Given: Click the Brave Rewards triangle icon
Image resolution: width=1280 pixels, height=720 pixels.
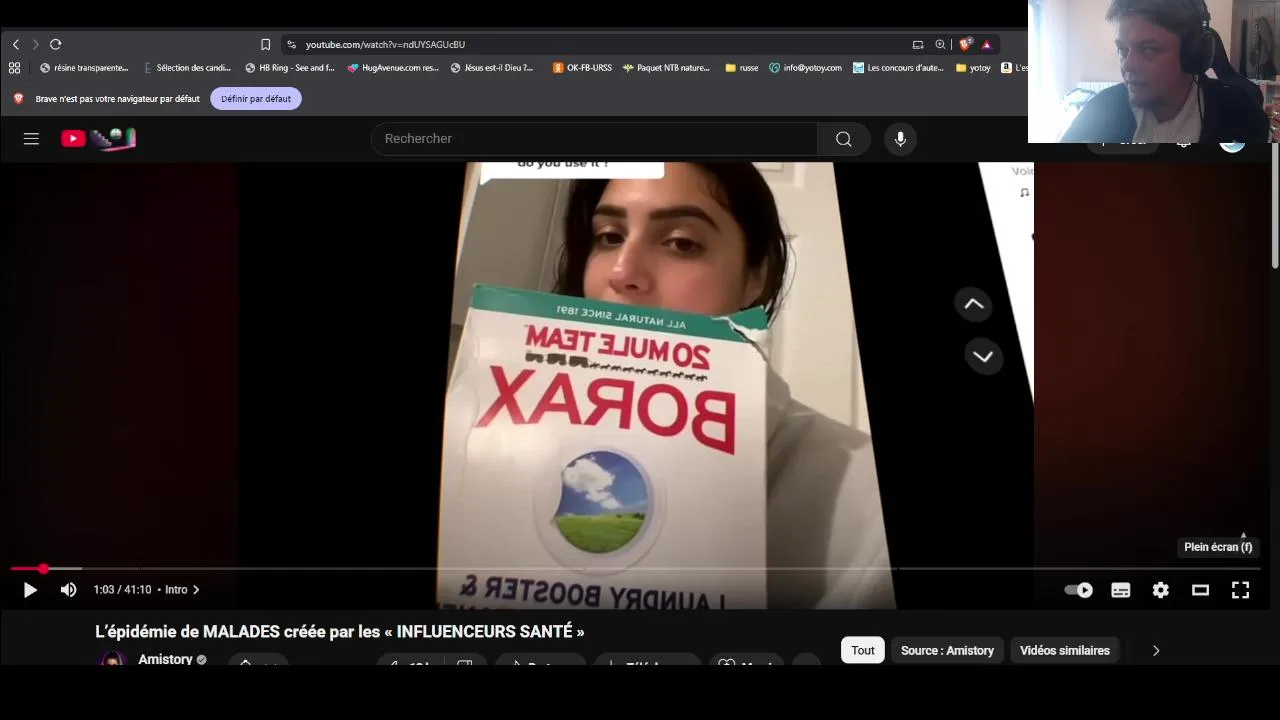Looking at the screenshot, I should (986, 44).
